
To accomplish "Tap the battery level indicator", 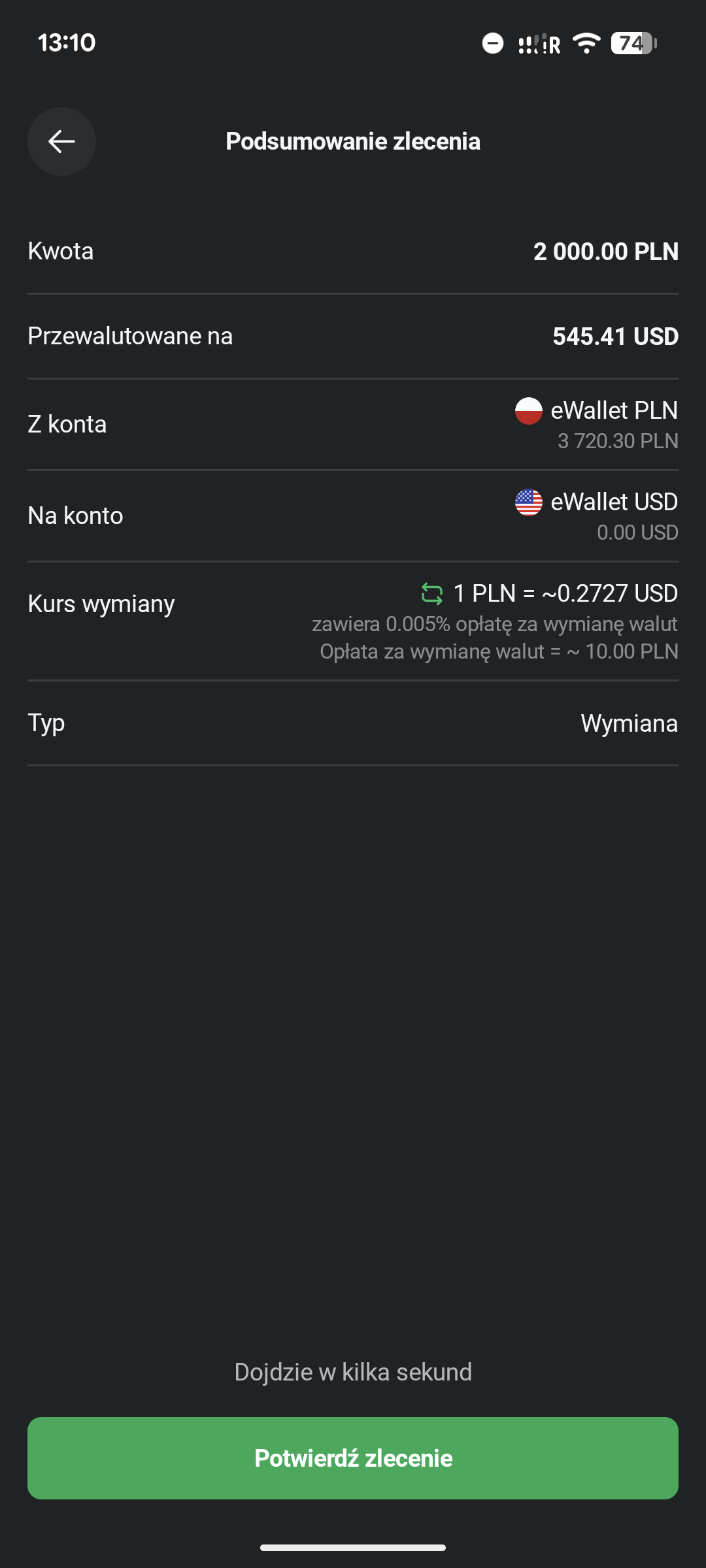I will (x=633, y=43).
